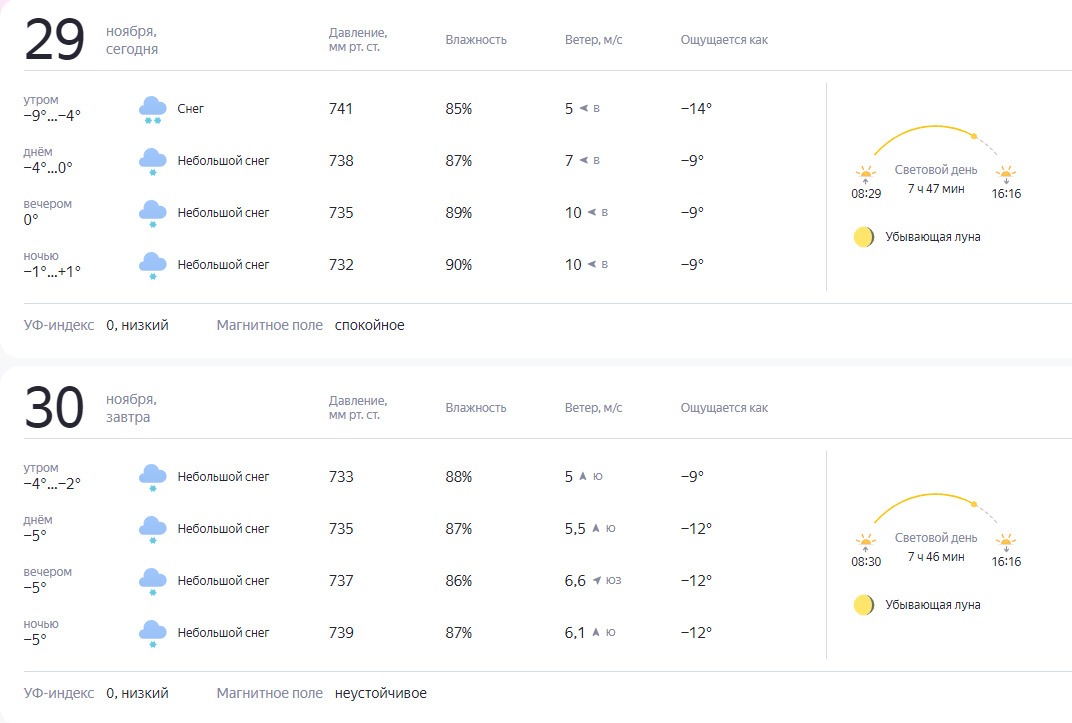The image size is (1072, 723).
Task: Click the light snow icon for November 29 daytime
Action: click(152, 161)
